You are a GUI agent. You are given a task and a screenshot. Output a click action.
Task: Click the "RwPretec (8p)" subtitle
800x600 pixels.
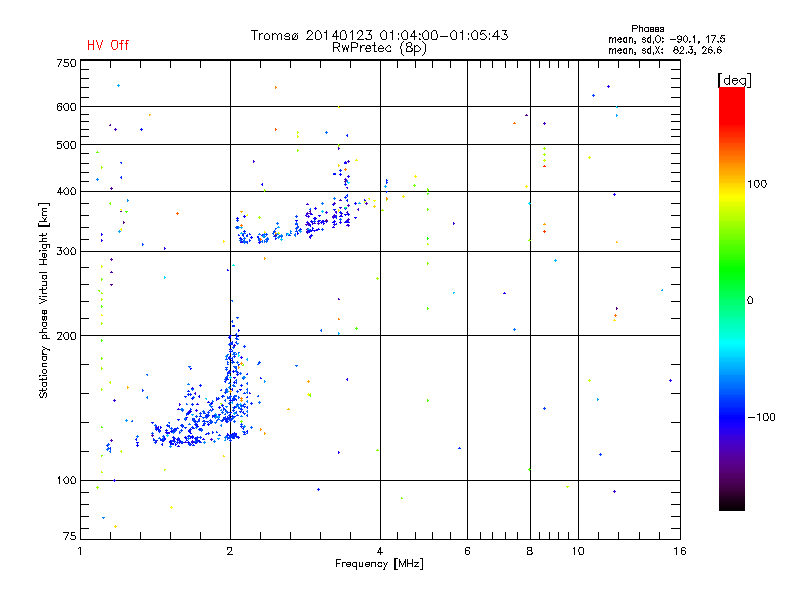tap(379, 48)
